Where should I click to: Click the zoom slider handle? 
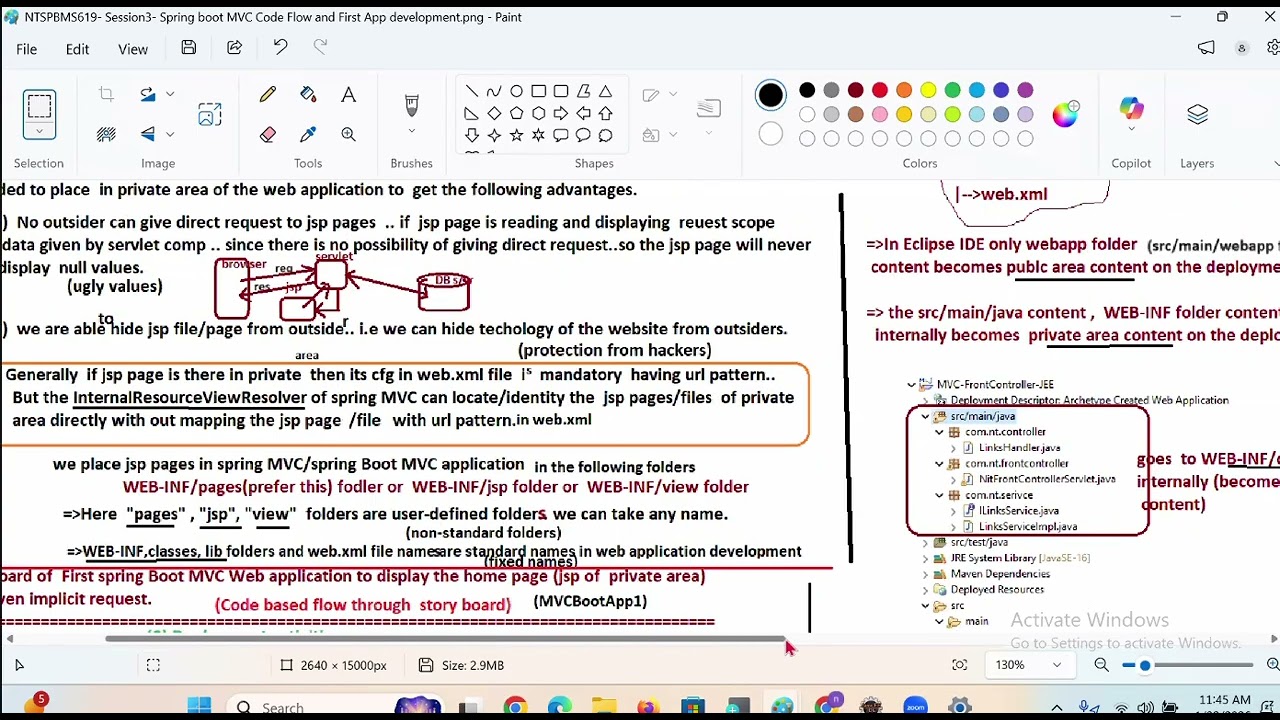click(1145, 665)
